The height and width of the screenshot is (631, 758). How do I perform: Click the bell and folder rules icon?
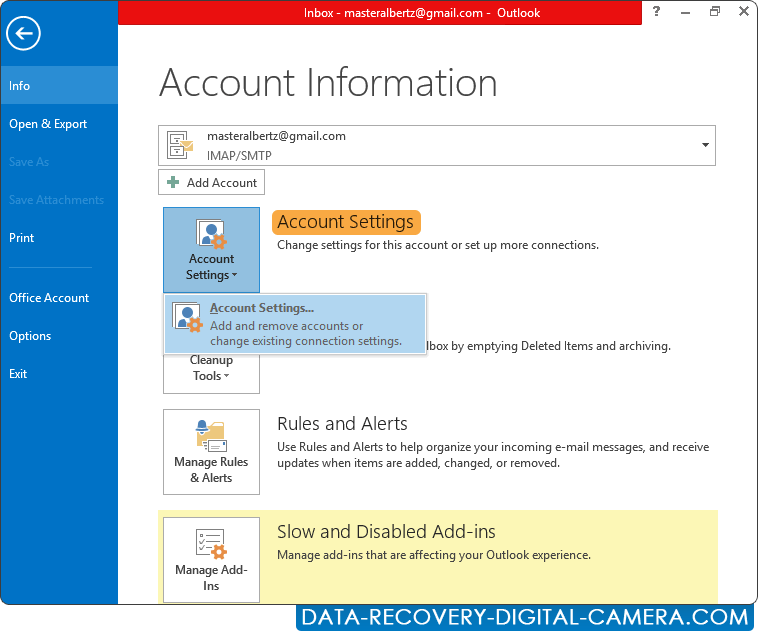coord(211,436)
